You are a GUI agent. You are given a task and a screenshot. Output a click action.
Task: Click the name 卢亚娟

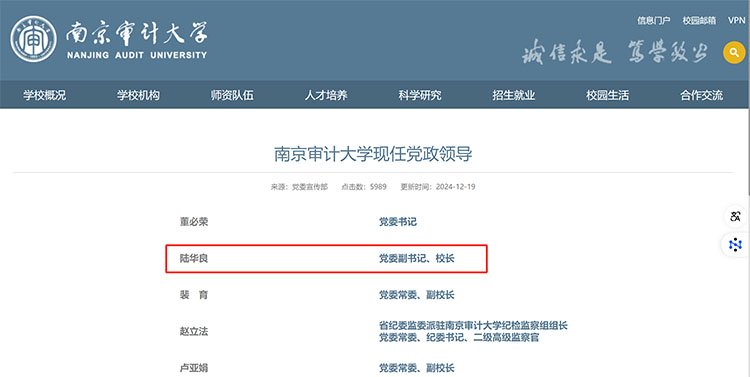[194, 368]
